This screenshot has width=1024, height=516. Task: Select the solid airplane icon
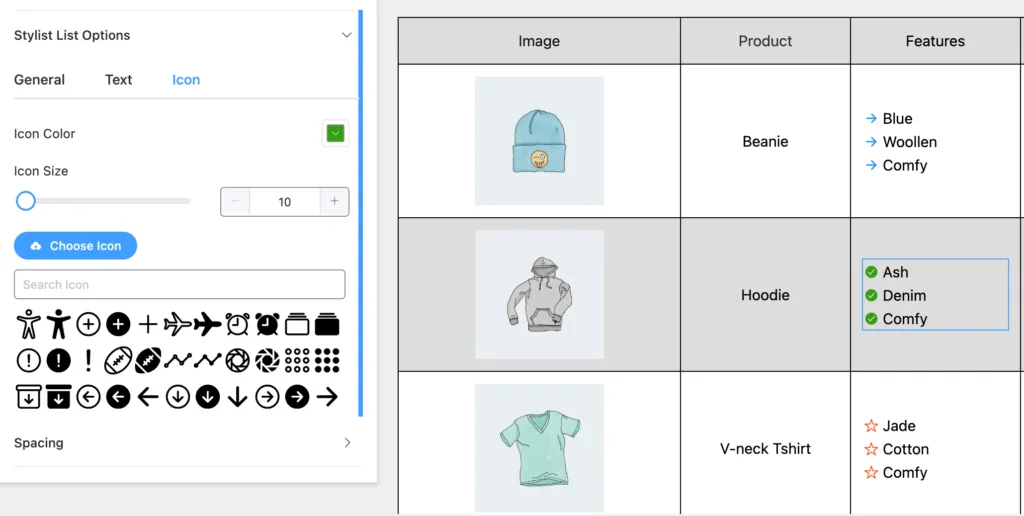208,324
